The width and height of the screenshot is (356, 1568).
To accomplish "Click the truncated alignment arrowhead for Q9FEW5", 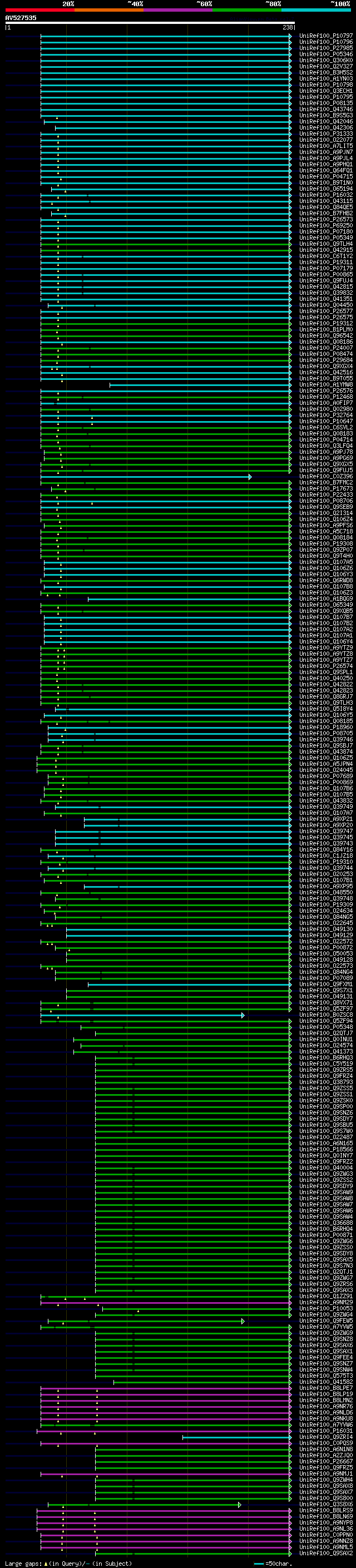I will [x=243, y=1321].
